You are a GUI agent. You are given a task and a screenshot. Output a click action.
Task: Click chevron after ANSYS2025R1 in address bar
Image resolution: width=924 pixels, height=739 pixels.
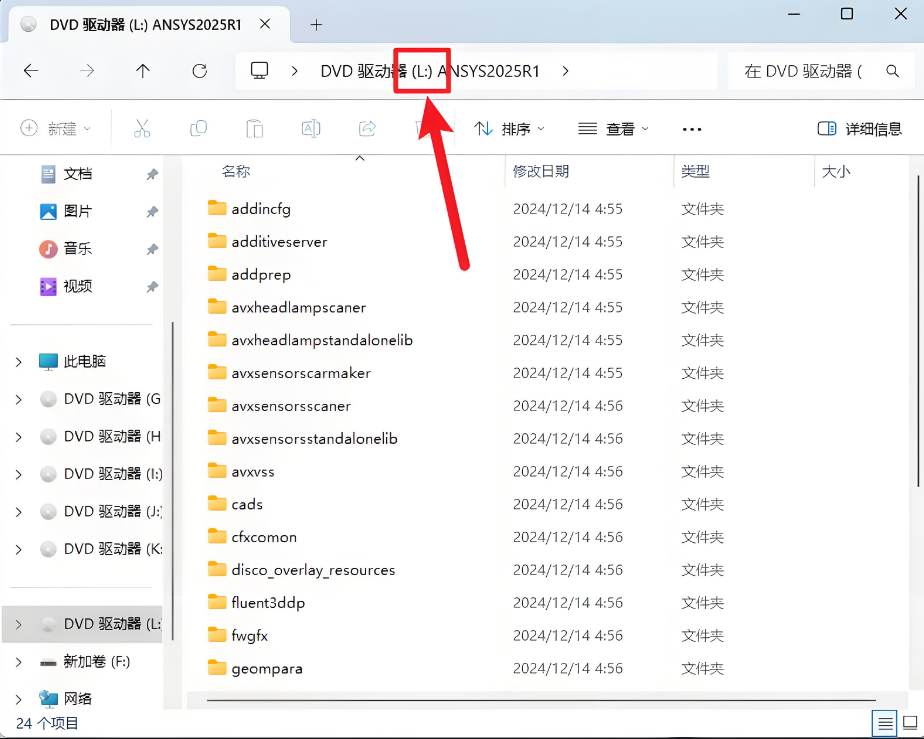pyautogui.click(x=566, y=71)
